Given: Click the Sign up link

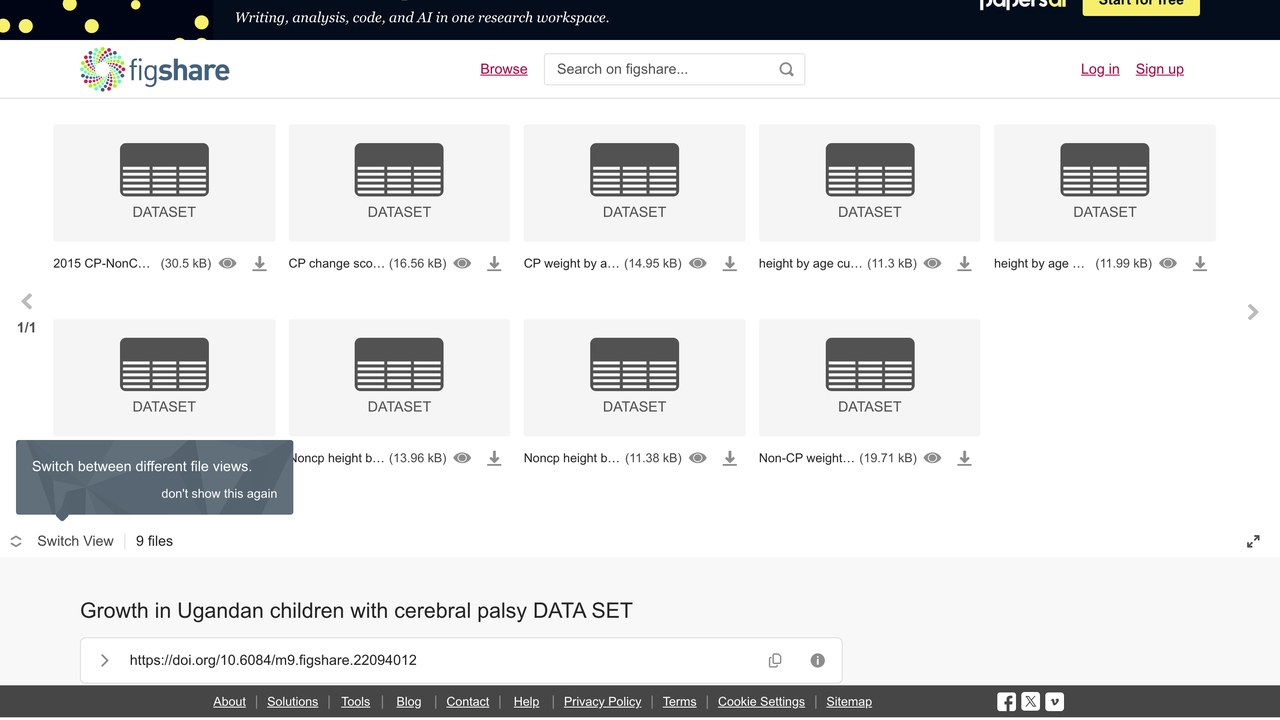Looking at the screenshot, I should [1160, 69].
